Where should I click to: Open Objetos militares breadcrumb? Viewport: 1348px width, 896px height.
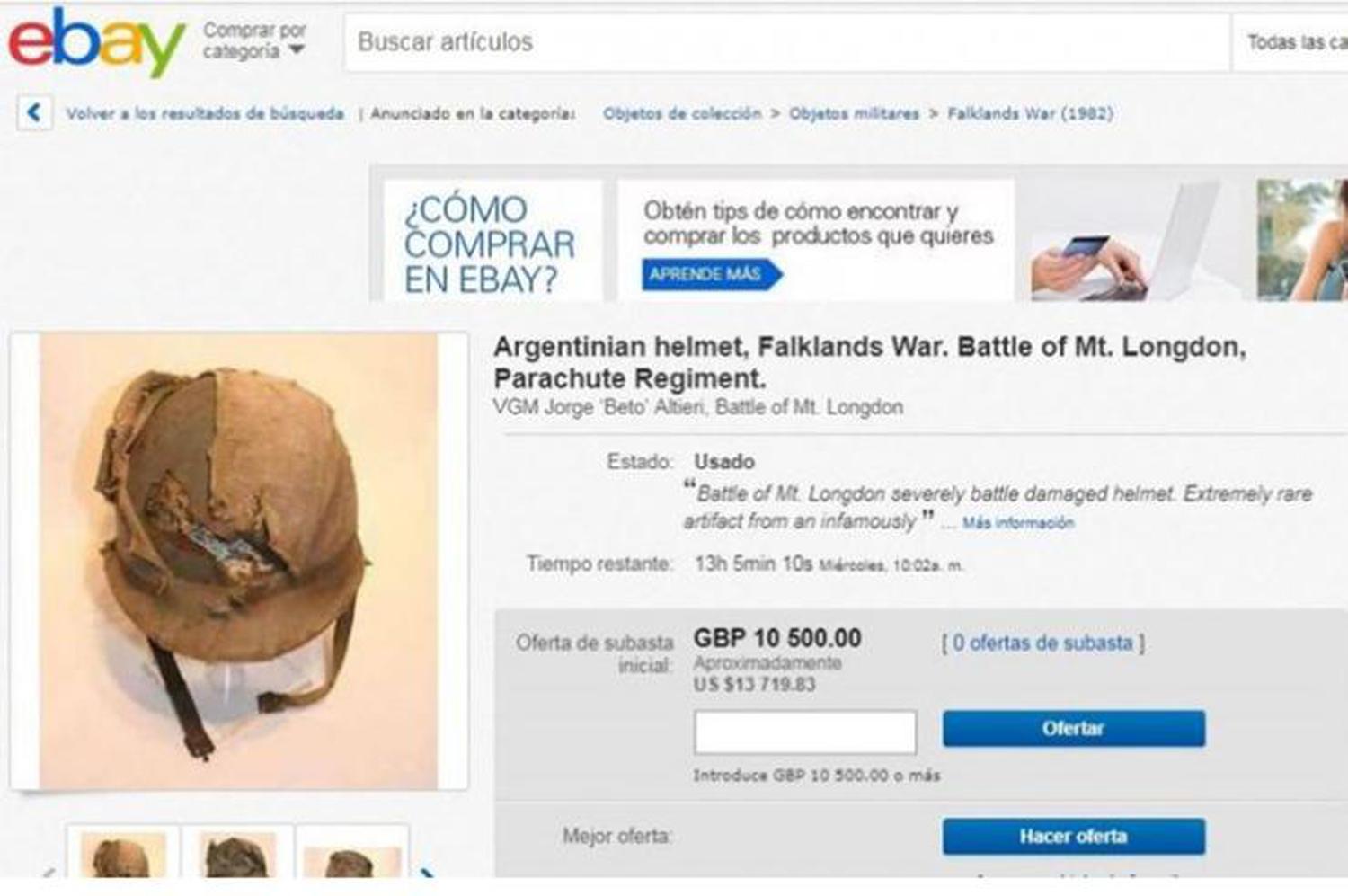coord(854,113)
